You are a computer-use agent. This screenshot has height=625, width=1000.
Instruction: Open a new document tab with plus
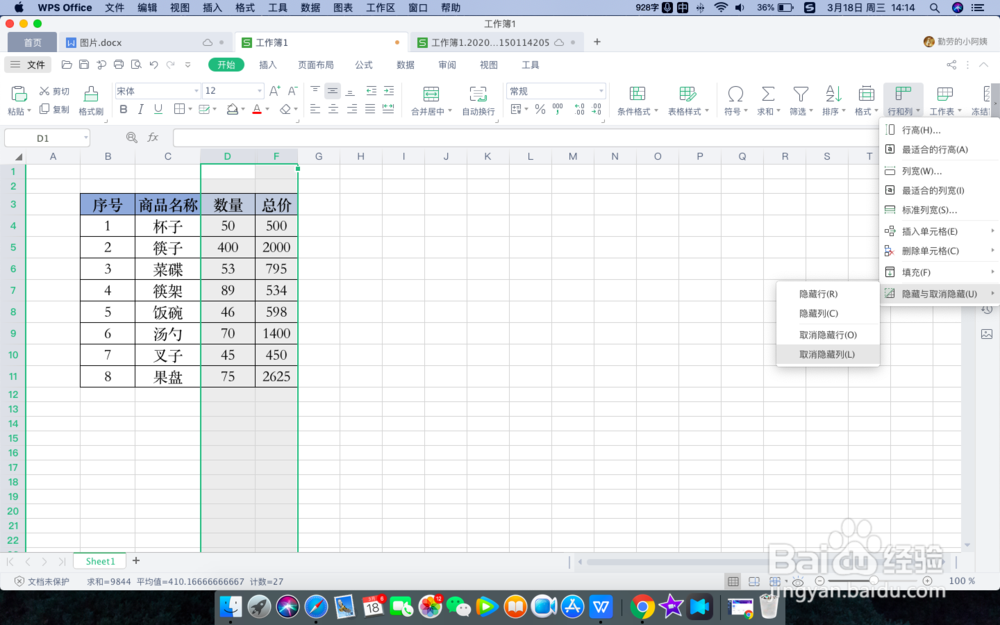click(597, 42)
